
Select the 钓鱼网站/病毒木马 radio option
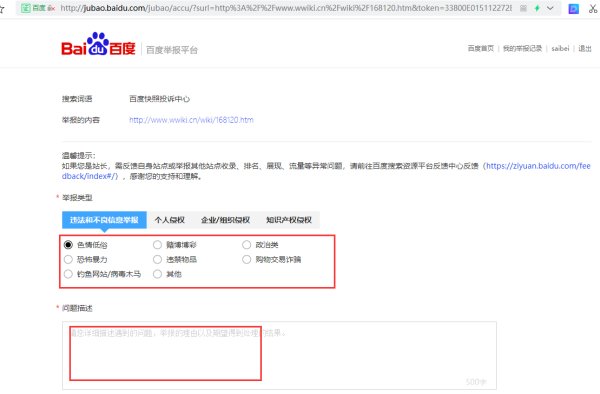pyautogui.click(x=68, y=274)
